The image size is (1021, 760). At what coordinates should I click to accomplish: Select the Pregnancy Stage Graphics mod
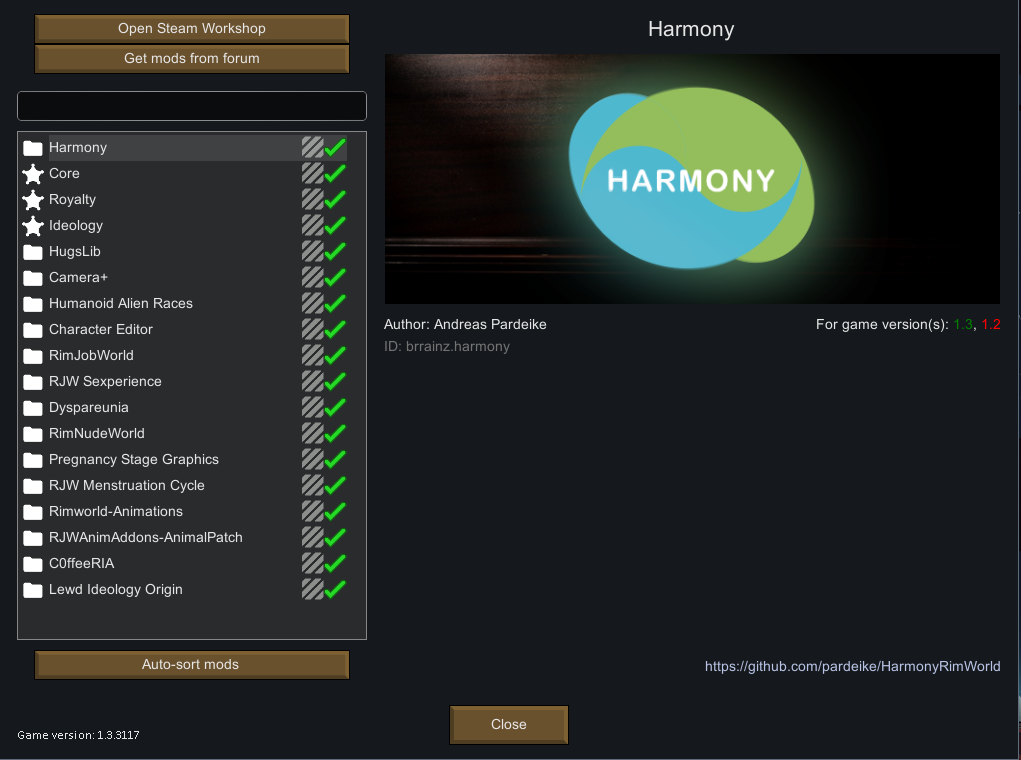[x=134, y=459]
